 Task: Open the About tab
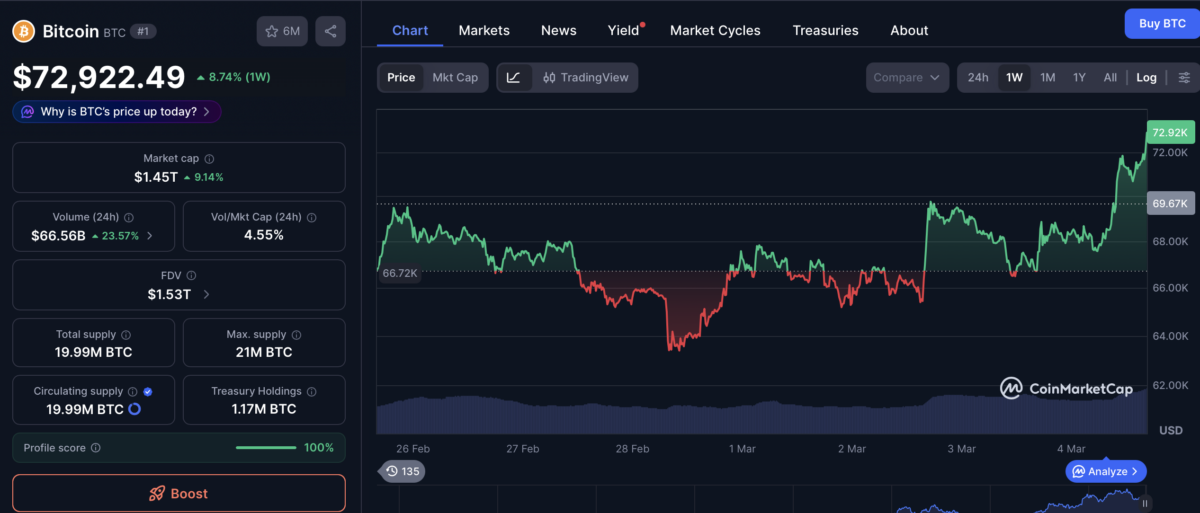[x=909, y=30]
